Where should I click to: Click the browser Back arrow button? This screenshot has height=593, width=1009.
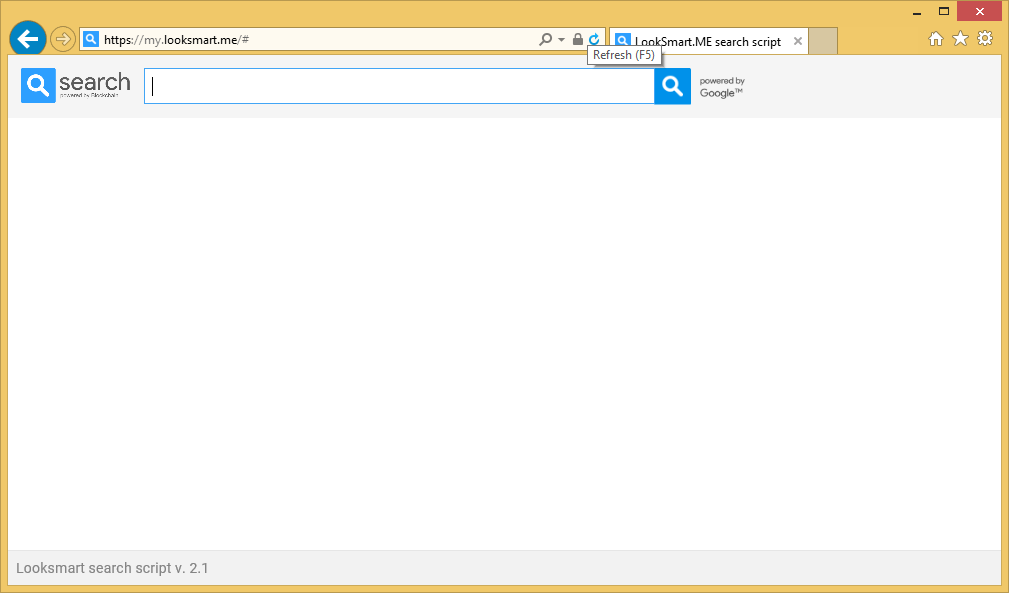28,39
